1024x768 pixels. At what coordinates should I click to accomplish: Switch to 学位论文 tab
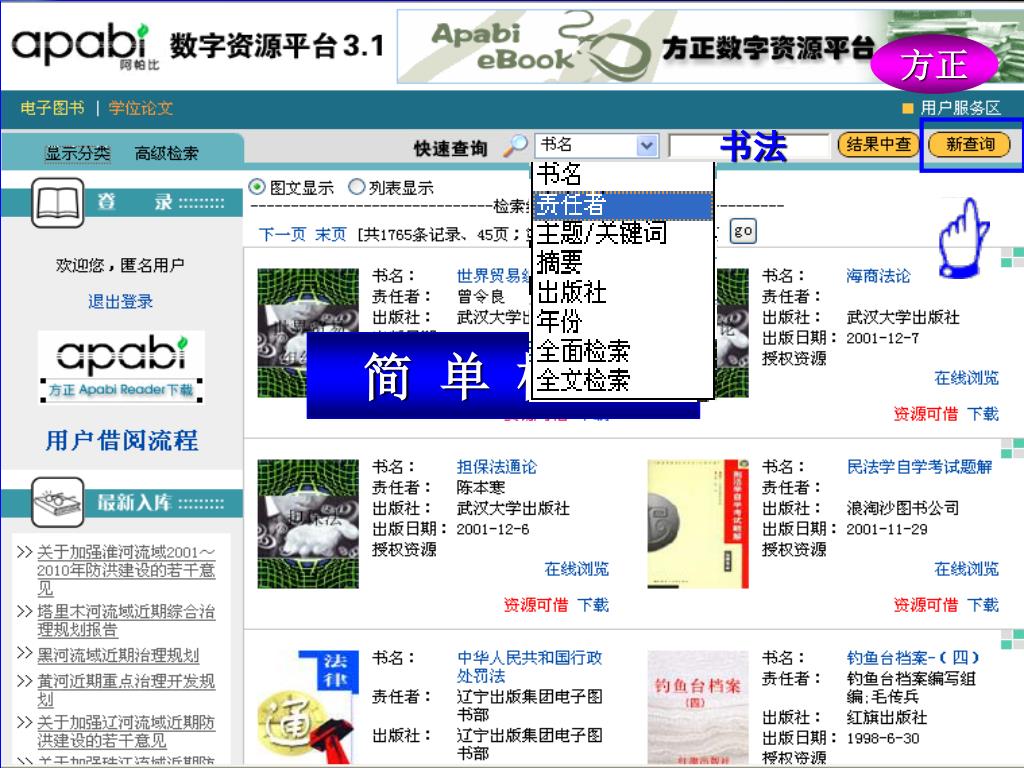tap(141, 108)
